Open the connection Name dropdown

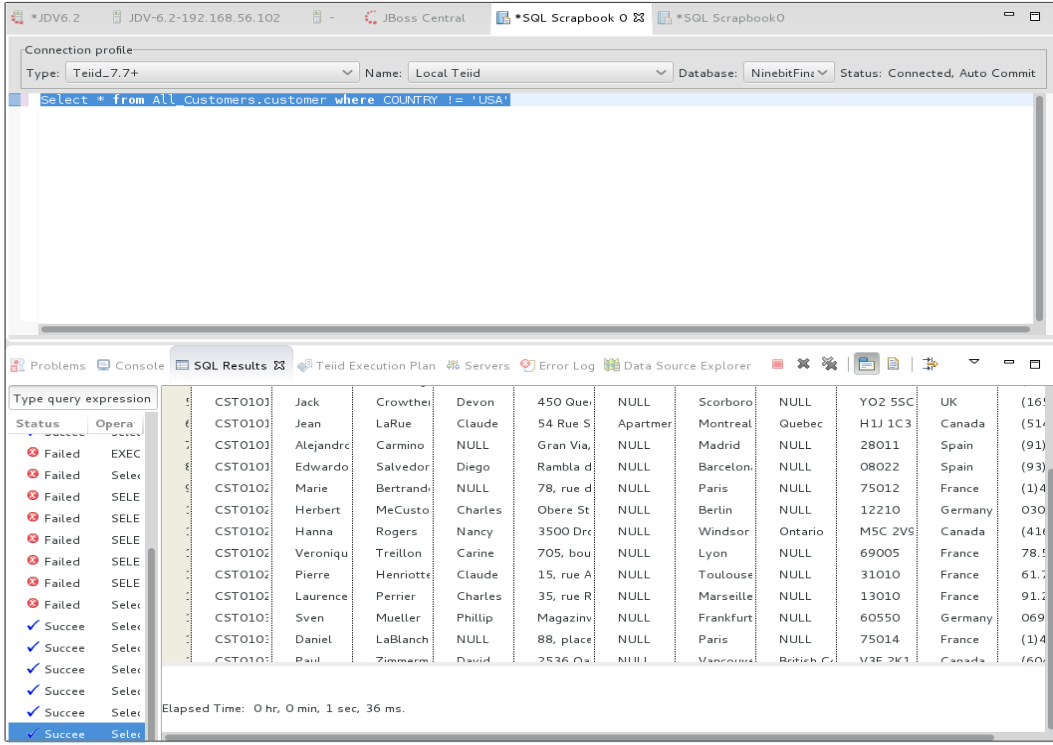662,70
